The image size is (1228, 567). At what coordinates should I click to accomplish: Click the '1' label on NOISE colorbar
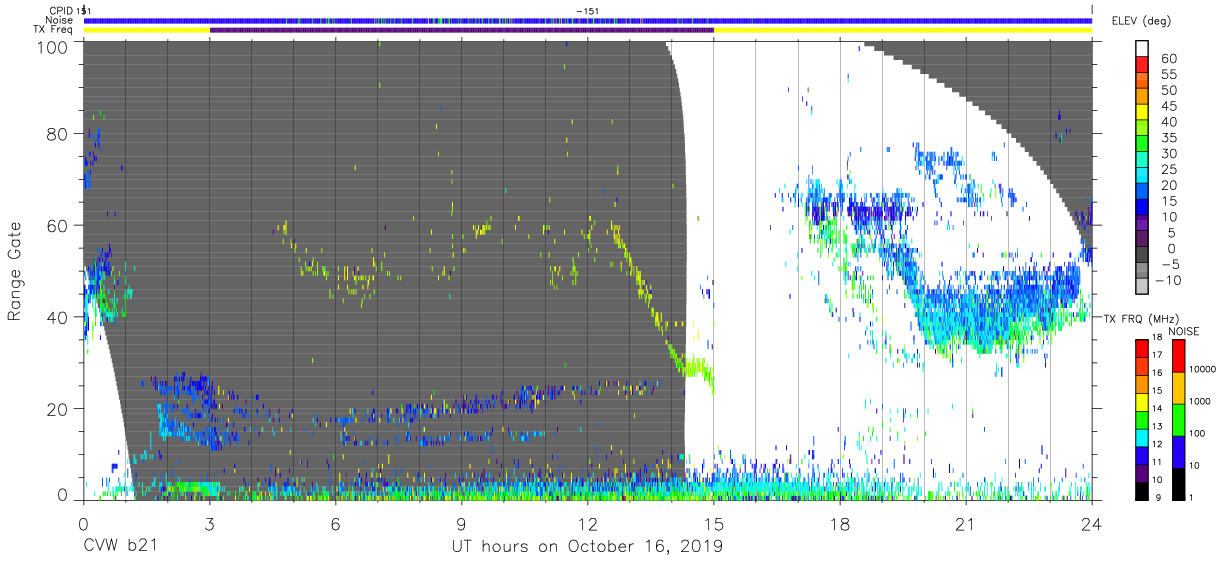1191,497
